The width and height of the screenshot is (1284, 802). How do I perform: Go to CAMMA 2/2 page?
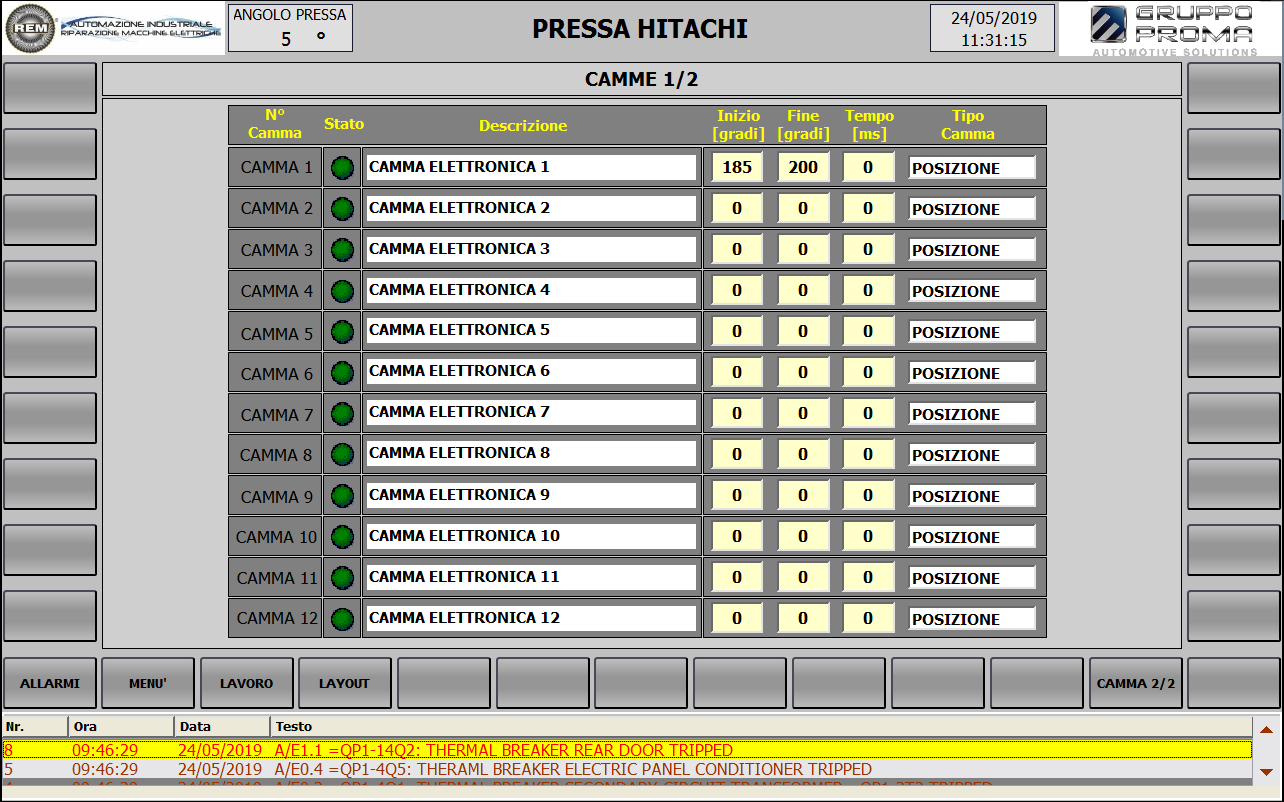(1136, 683)
